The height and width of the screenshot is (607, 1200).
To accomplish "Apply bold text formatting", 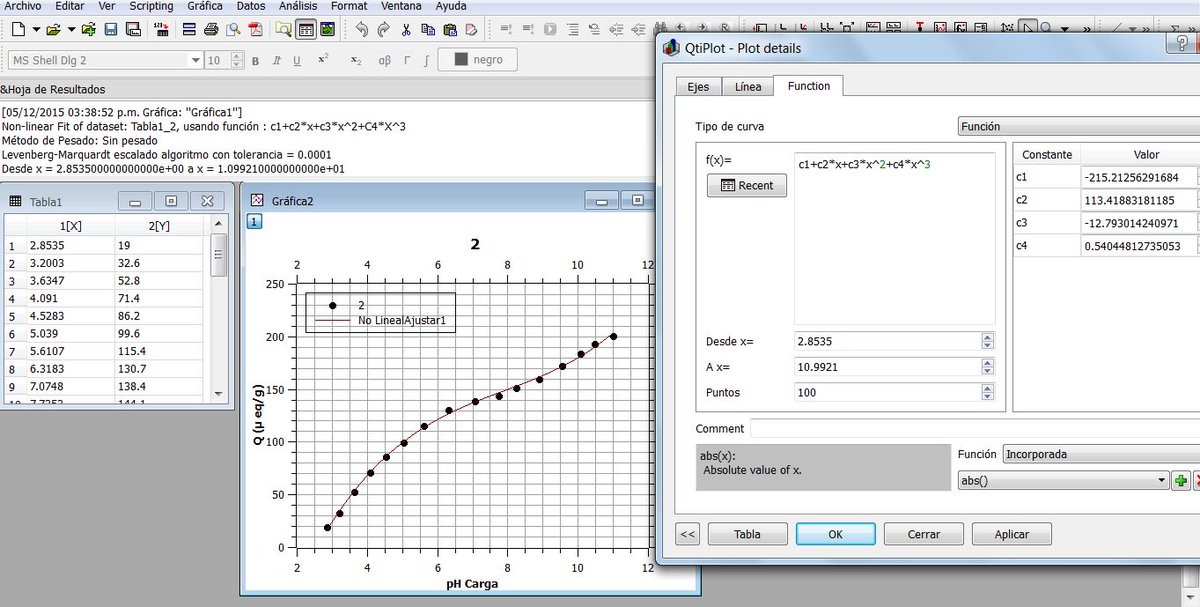I will point(256,61).
